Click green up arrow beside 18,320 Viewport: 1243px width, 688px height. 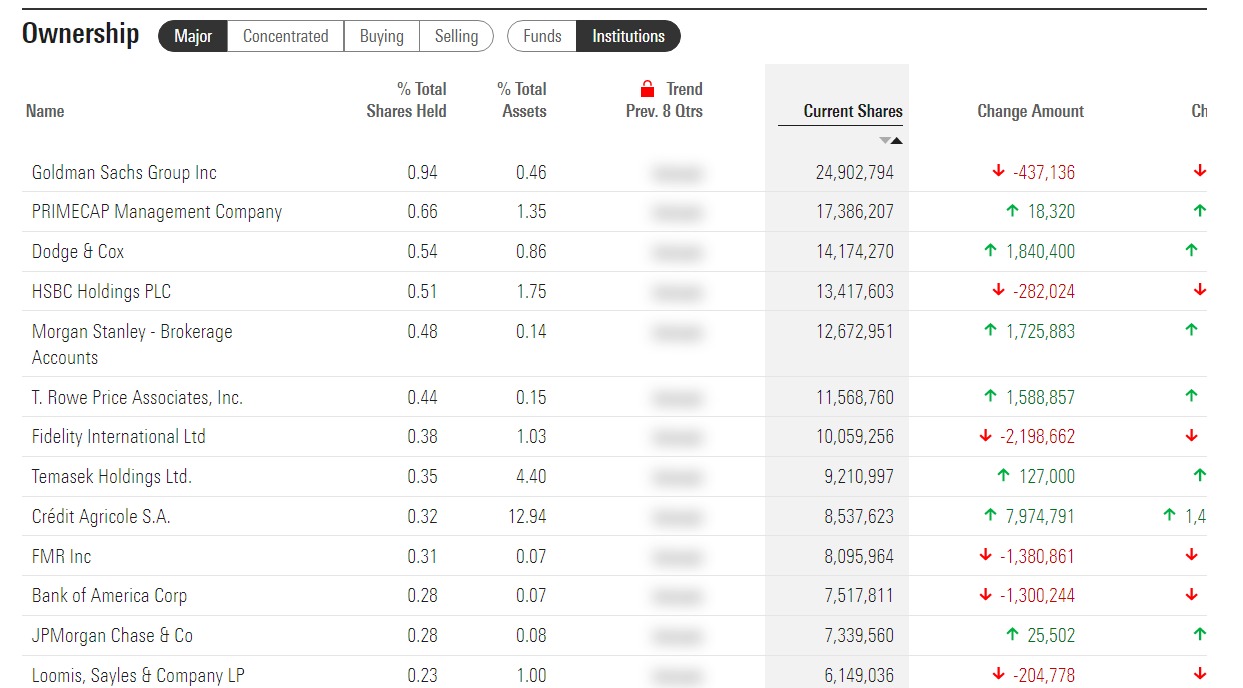tap(1012, 211)
